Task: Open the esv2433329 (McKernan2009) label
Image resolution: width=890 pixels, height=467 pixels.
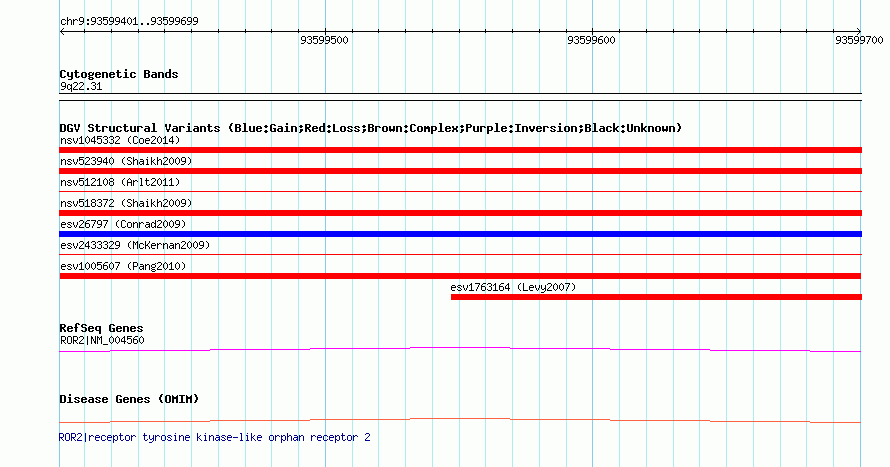Action: point(135,245)
